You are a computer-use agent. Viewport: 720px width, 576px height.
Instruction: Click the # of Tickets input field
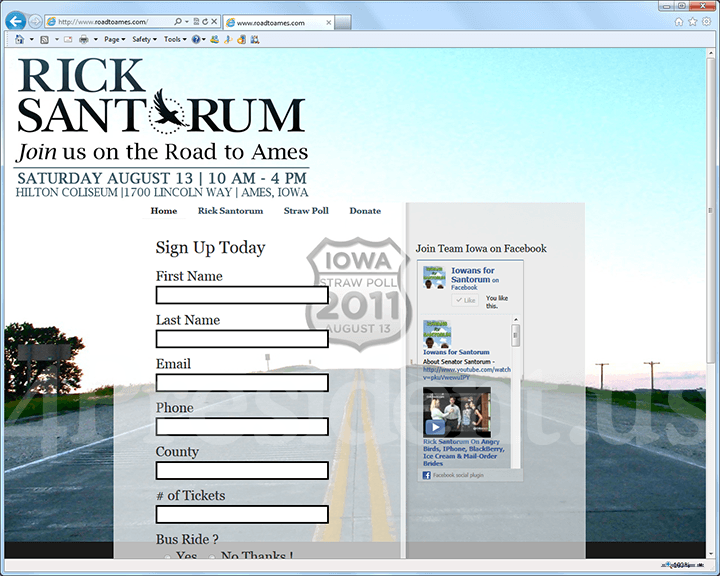click(242, 514)
